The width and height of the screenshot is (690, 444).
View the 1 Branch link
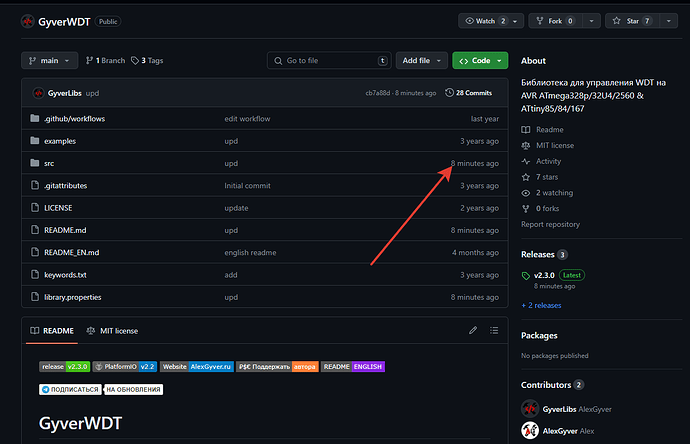coord(106,60)
